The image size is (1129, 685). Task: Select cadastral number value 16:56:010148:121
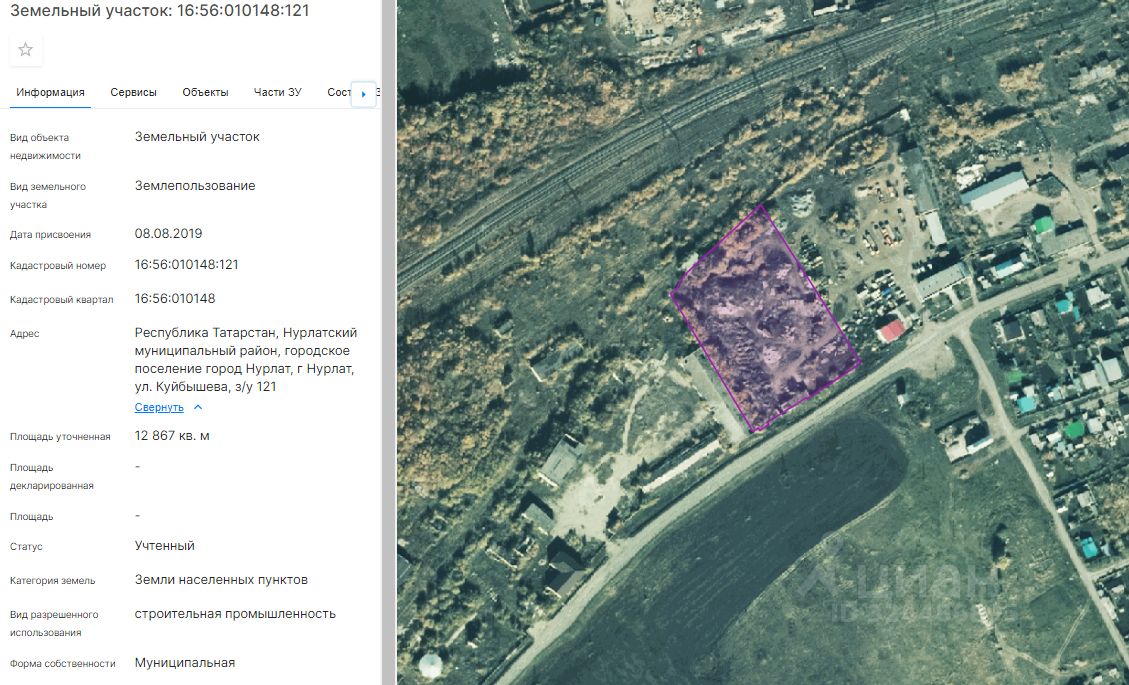click(186, 264)
